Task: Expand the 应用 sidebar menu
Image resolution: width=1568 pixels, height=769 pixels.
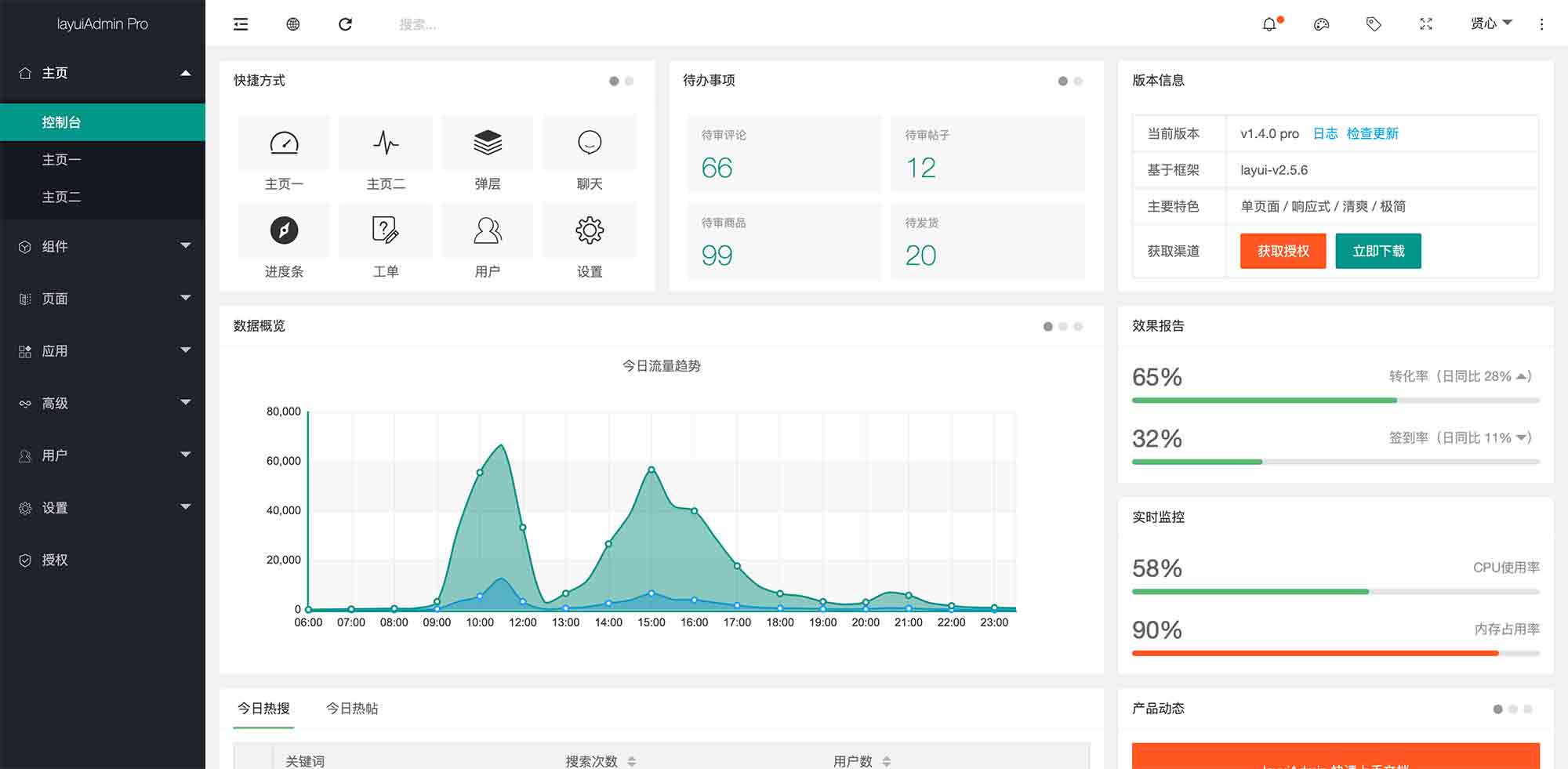Action: pos(103,350)
